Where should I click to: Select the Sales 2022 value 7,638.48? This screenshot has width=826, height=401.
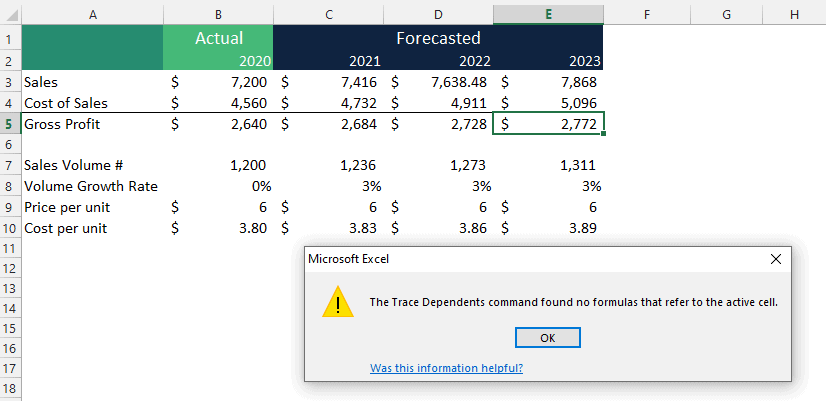tap(438, 82)
